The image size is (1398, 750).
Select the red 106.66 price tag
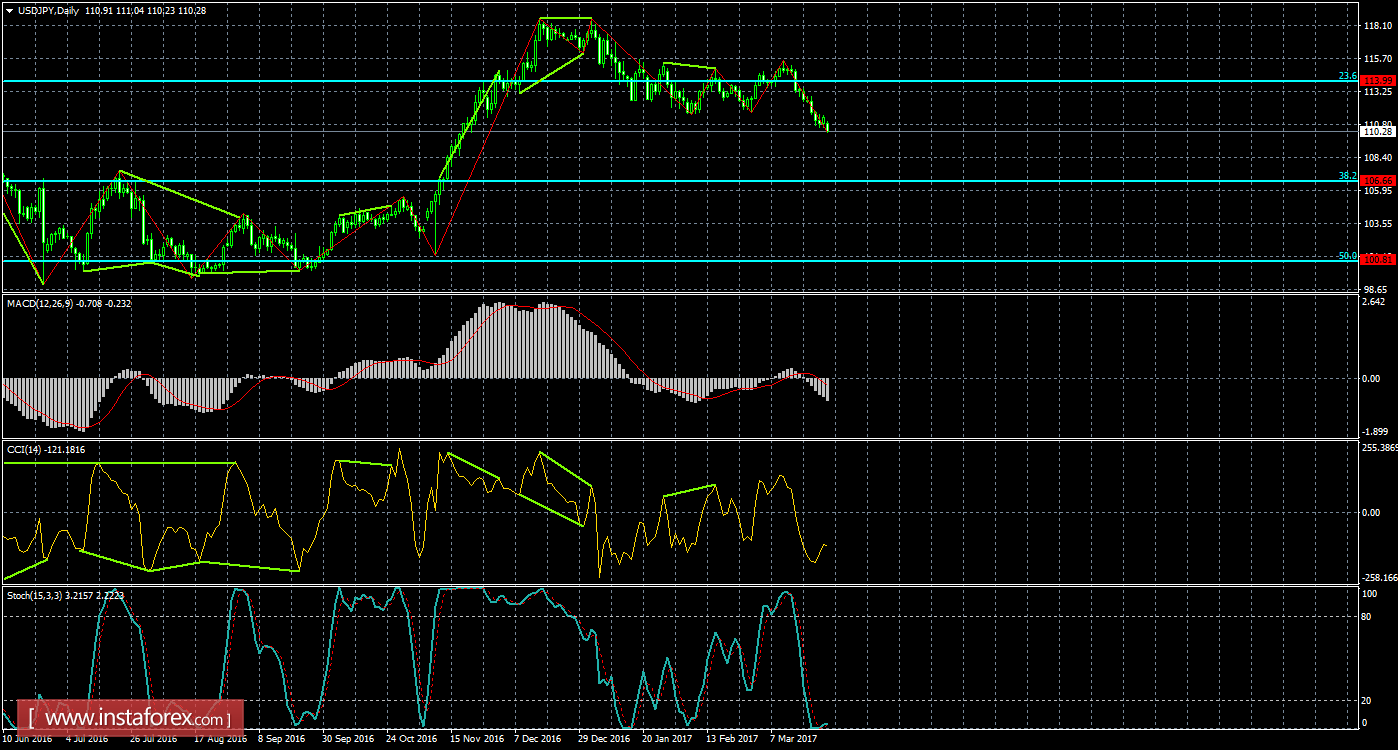(x=1378, y=181)
